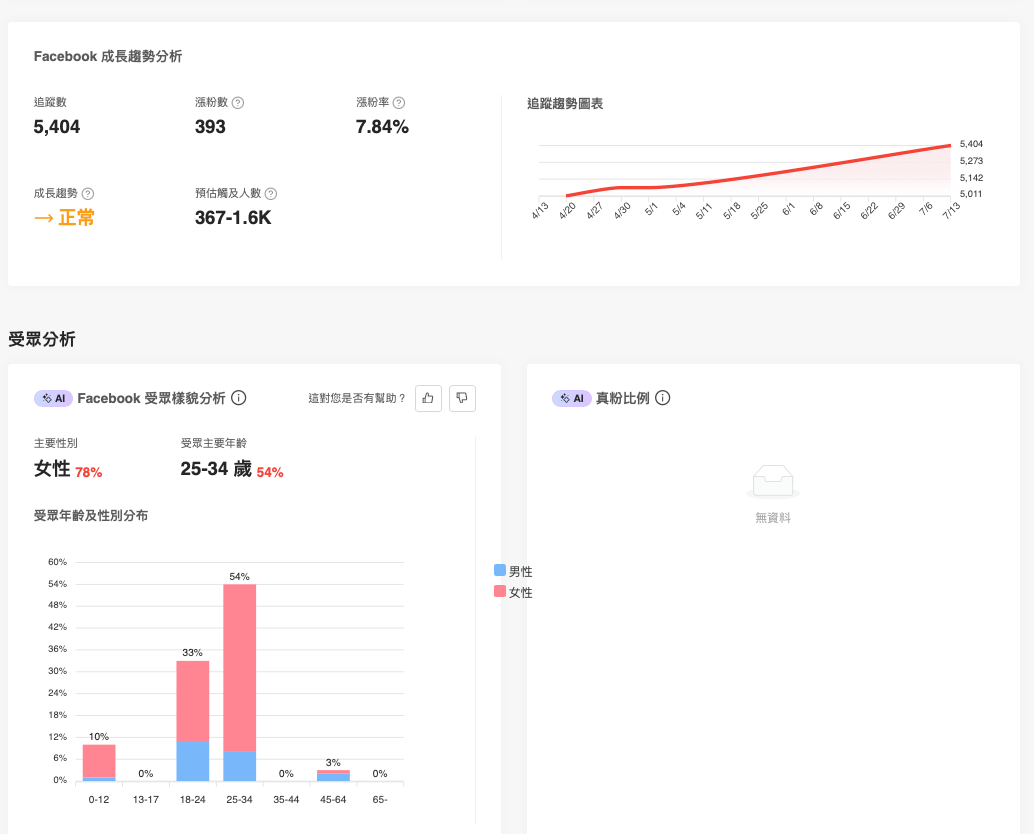The image size is (1034, 834).
Task: Click the 這對您是否有幫助？ prompt text
Action: pyautogui.click(x=357, y=398)
